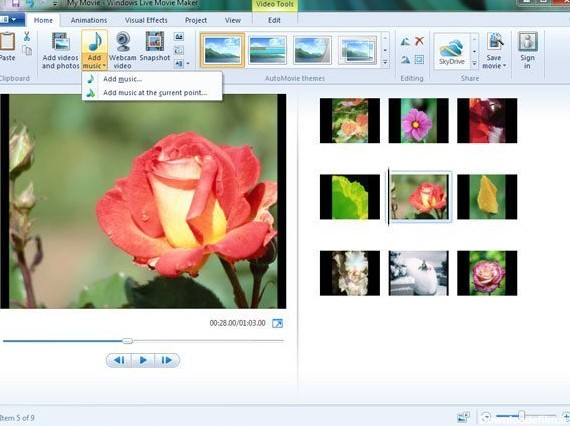Open the Webcam video tool
The image size is (570, 426).
(x=123, y=51)
